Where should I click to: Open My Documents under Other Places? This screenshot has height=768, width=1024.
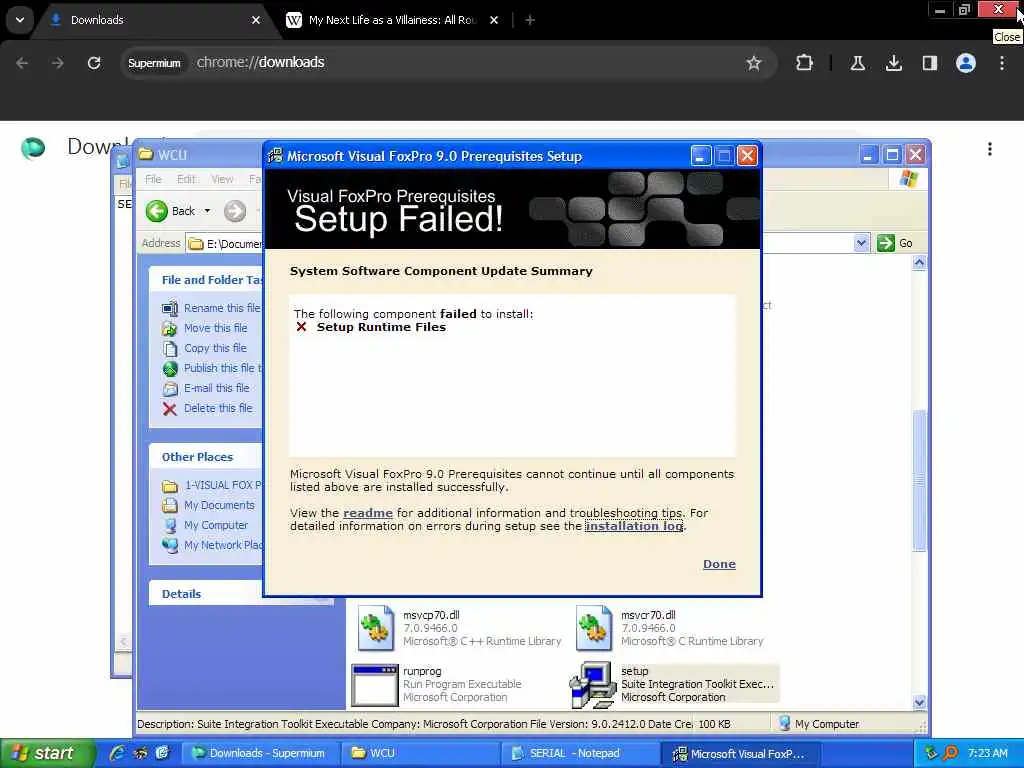[219, 505]
